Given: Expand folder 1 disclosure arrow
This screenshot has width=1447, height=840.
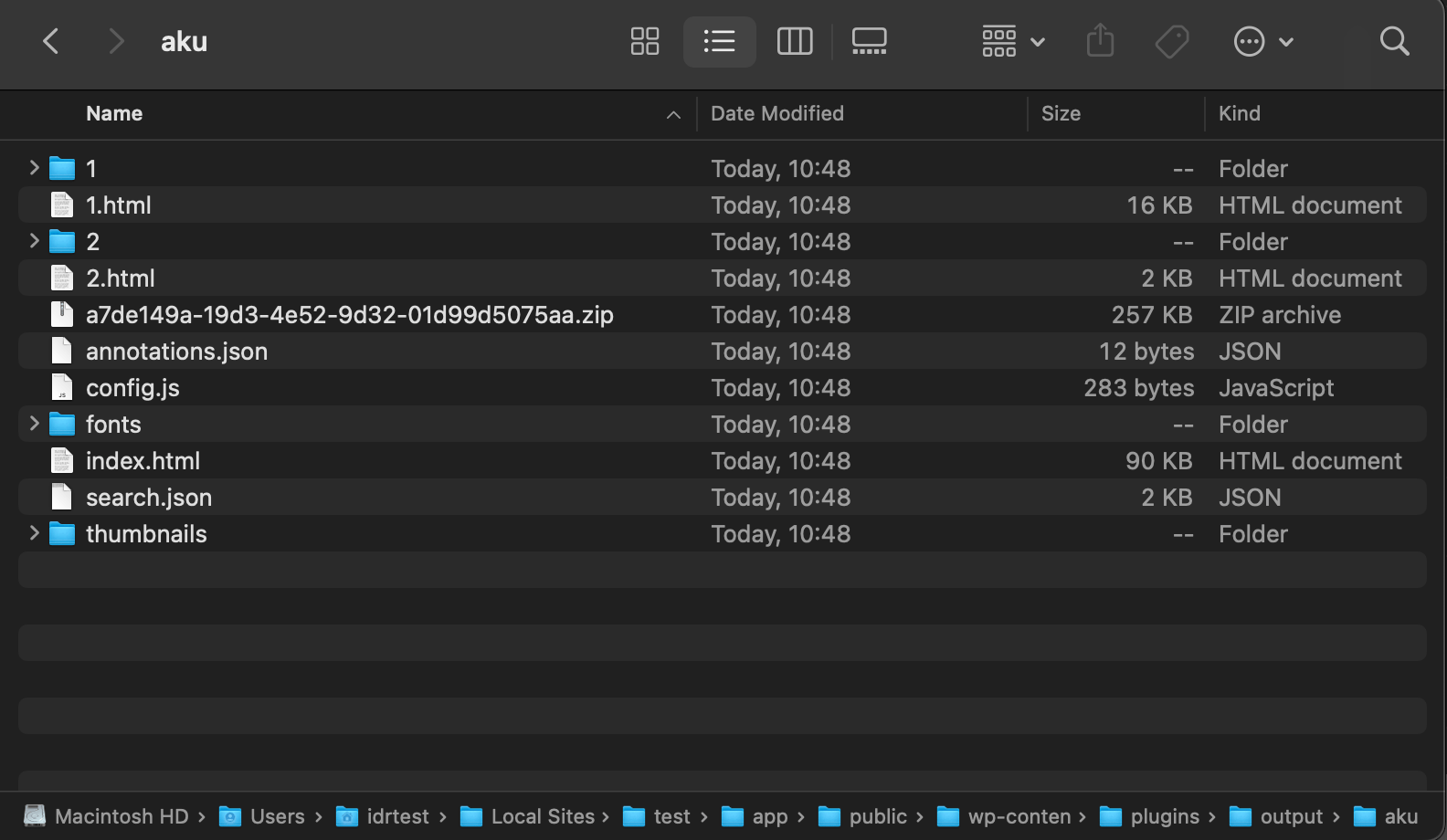Looking at the screenshot, I should pos(34,168).
